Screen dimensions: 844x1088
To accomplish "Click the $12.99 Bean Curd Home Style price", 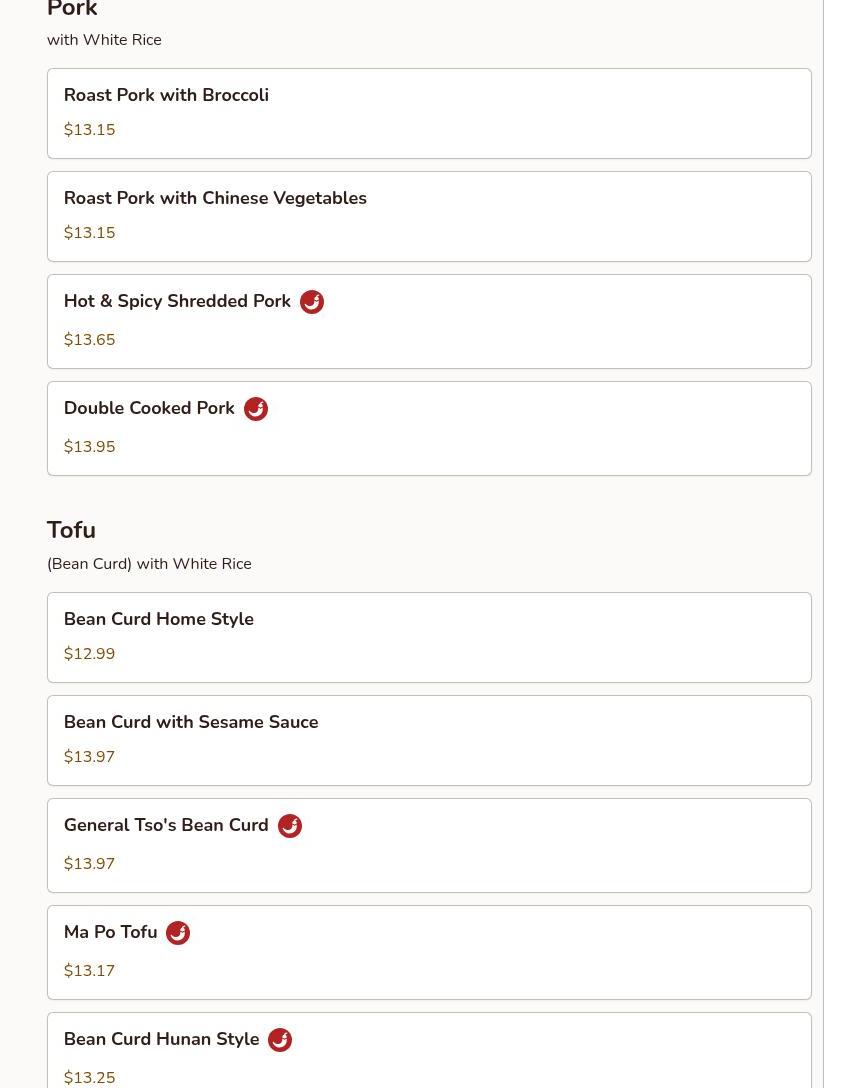I will point(89,654).
